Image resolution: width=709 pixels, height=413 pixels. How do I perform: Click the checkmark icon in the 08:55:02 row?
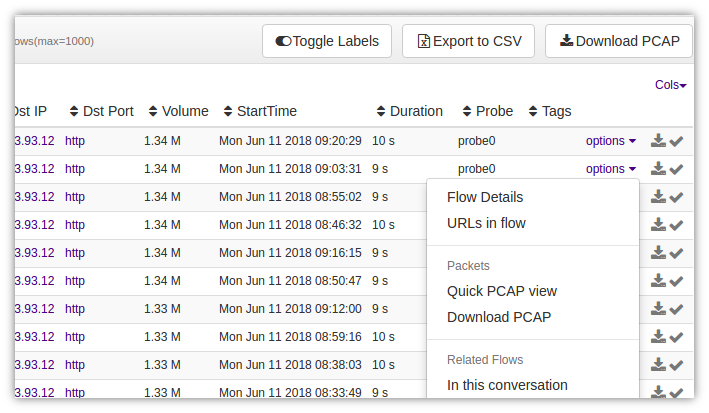[x=676, y=198]
